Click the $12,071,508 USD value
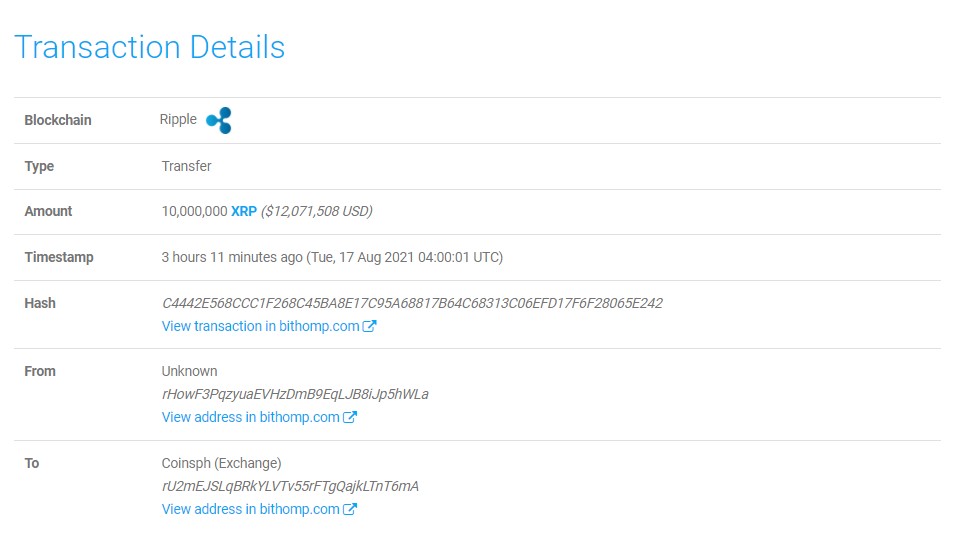This screenshot has width=964, height=542. (x=317, y=211)
